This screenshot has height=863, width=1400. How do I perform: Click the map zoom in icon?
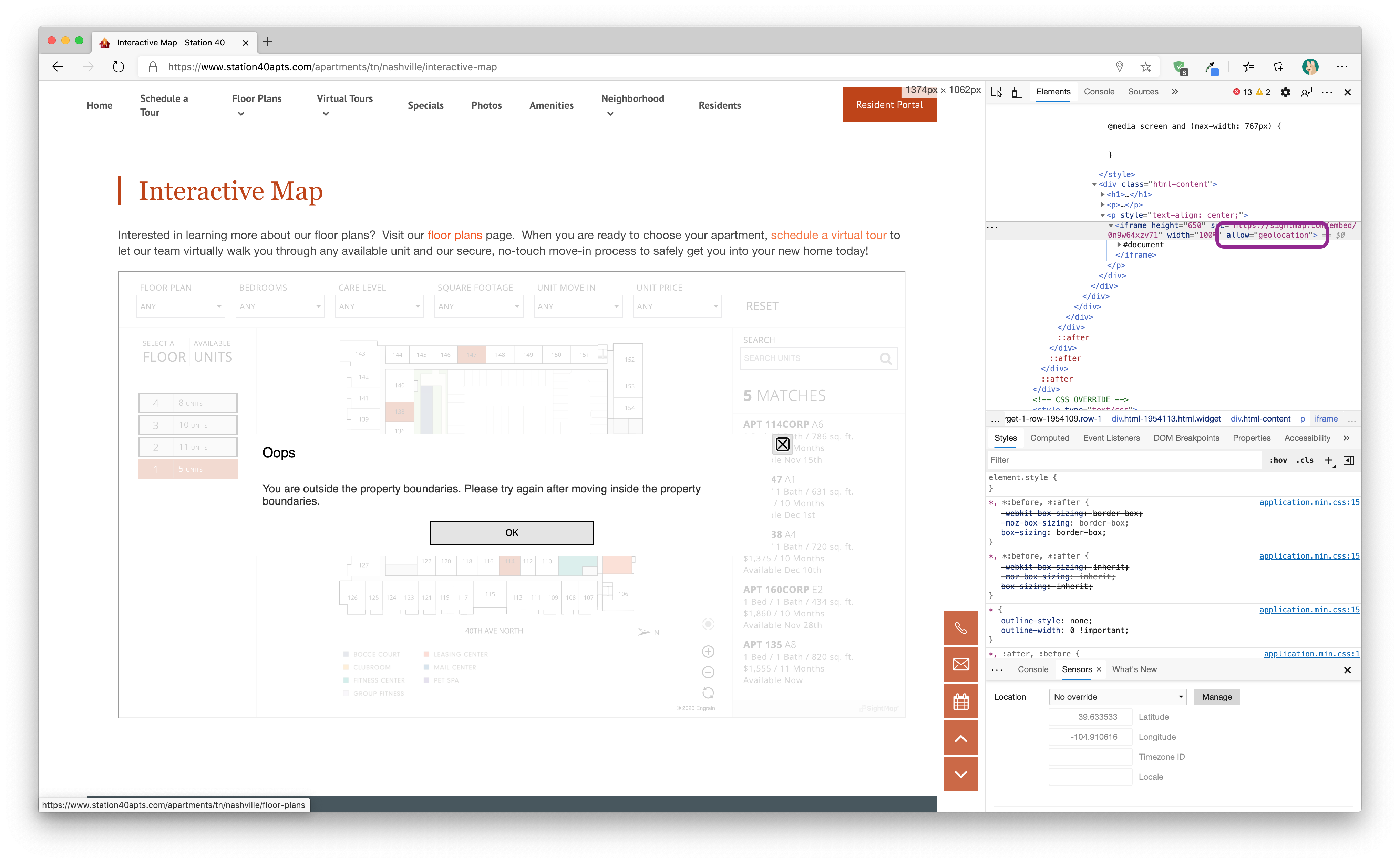(708, 651)
